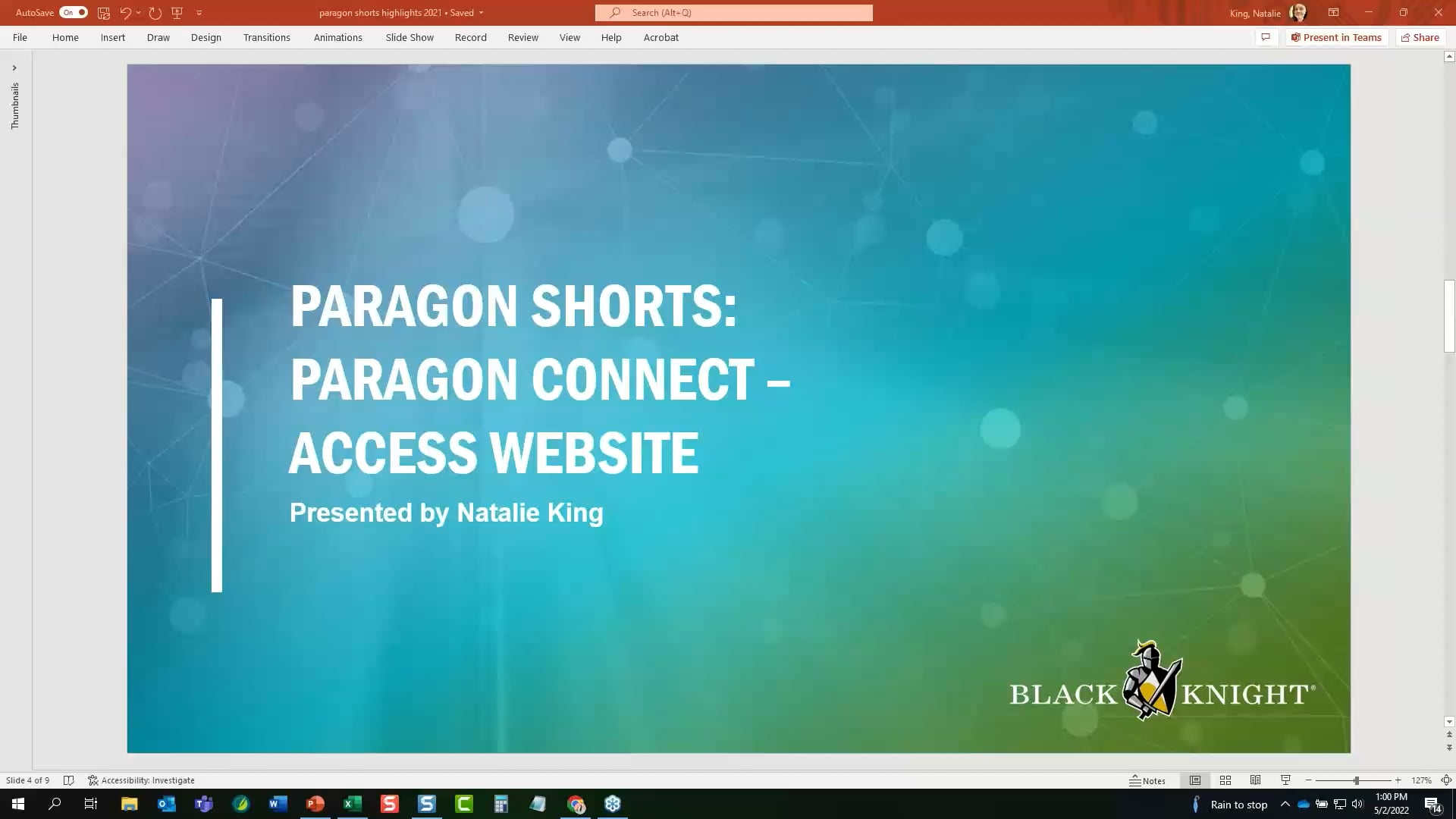
Task: Go to the Animations tab
Action: (x=338, y=37)
